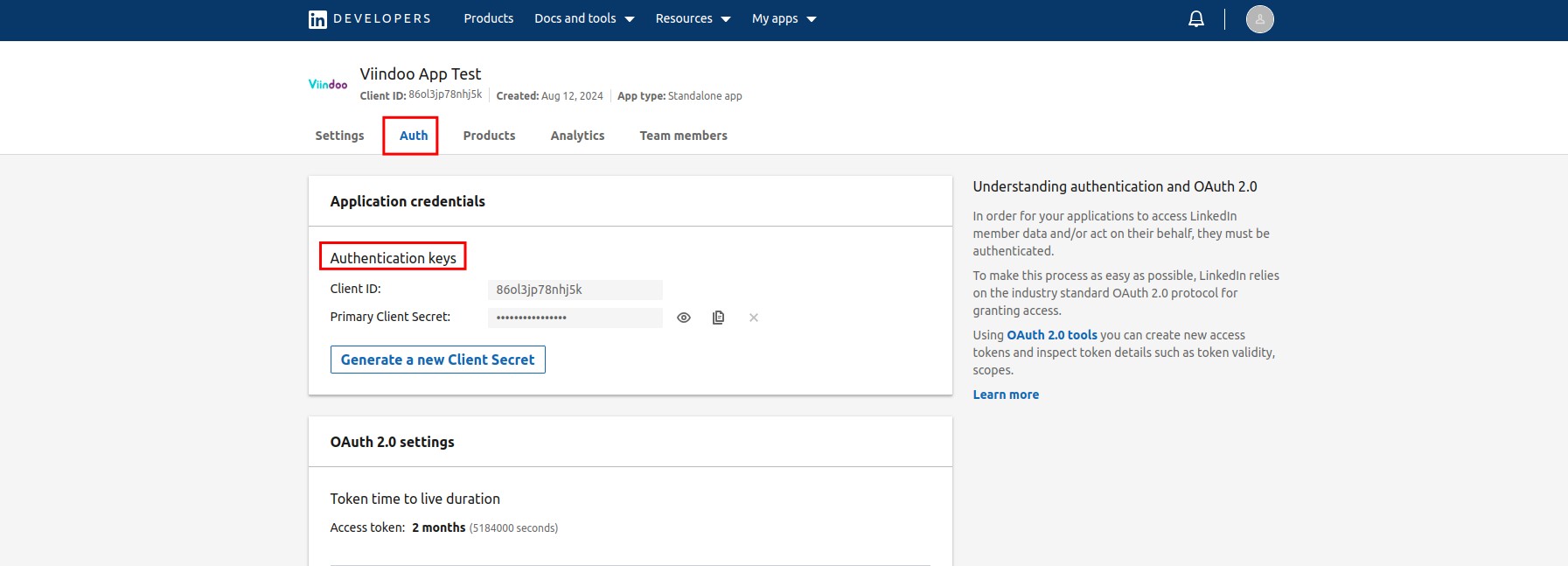Select the Client ID field value

pos(575,290)
